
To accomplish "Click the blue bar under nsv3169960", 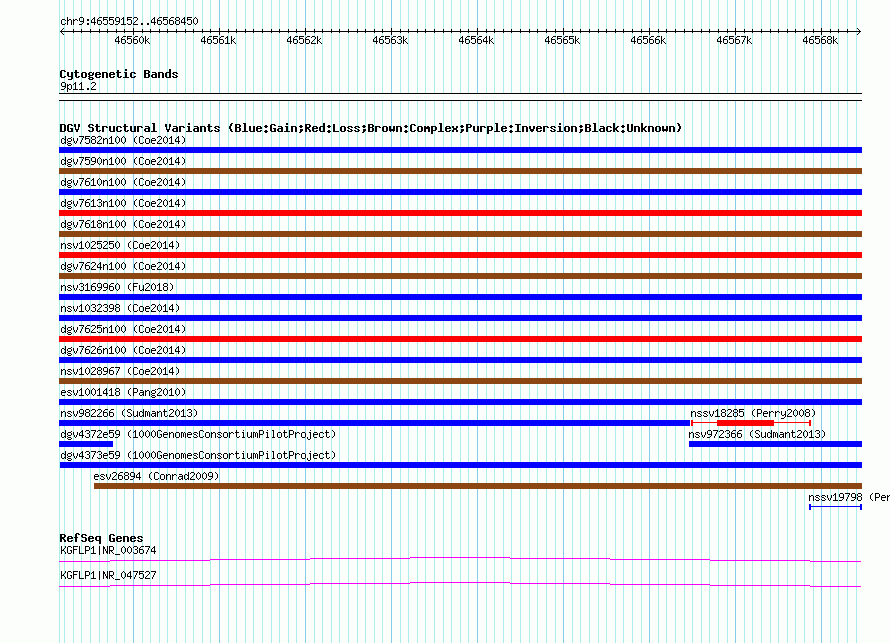I will [x=460, y=297].
